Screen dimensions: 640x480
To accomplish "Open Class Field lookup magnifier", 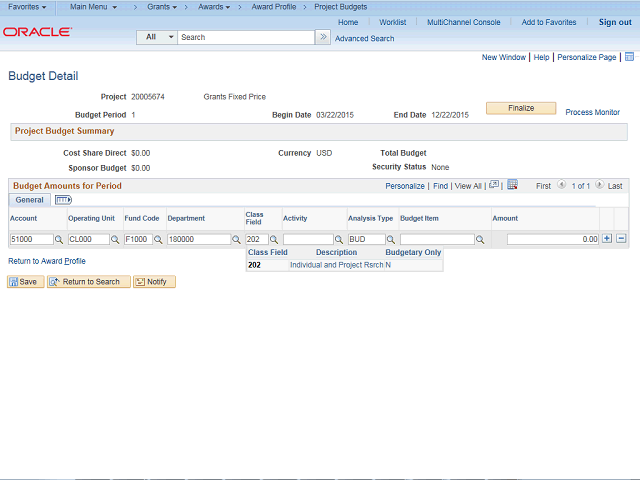I will tap(274, 240).
